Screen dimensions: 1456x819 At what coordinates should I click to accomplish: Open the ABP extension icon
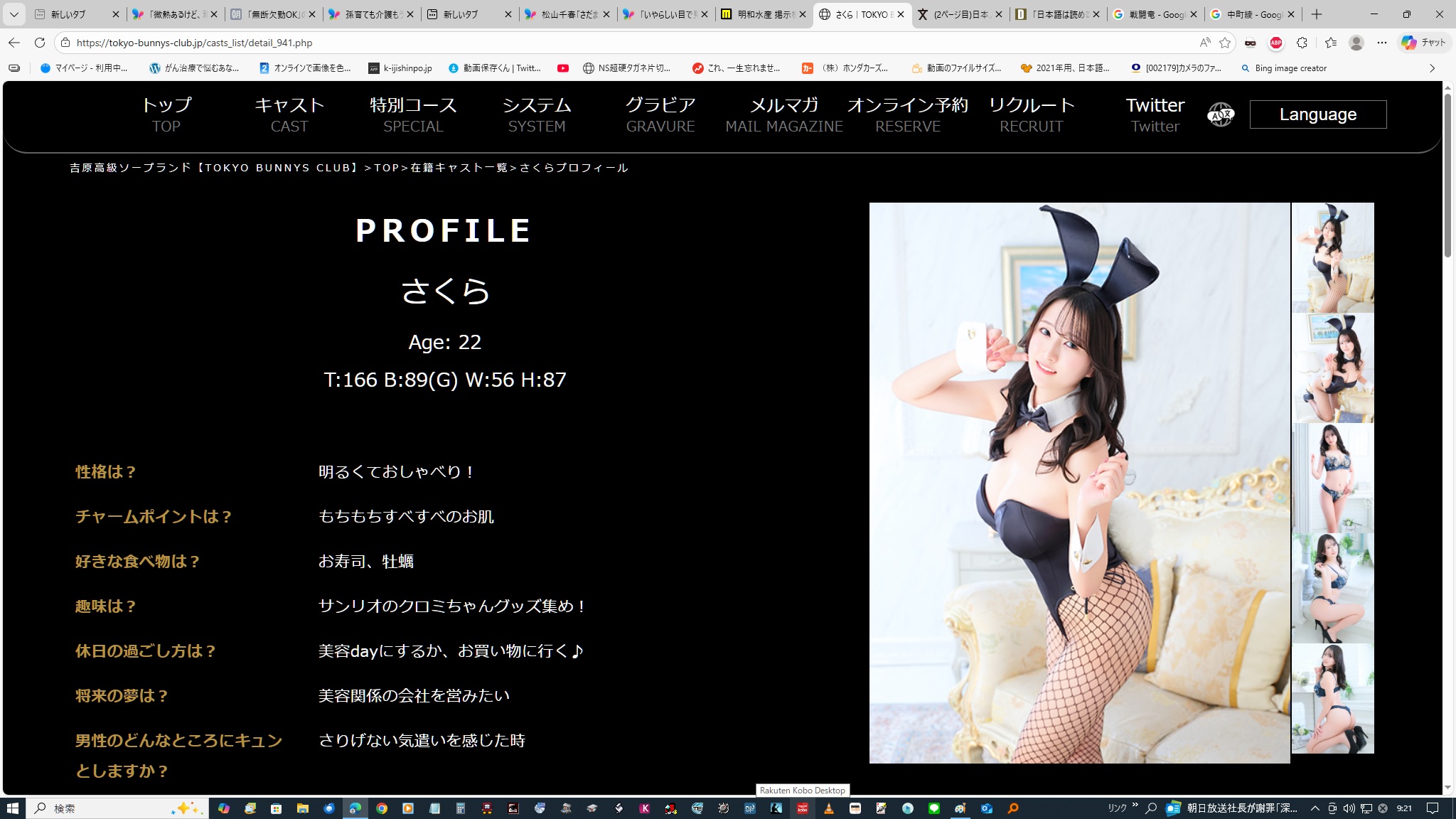click(x=1276, y=43)
